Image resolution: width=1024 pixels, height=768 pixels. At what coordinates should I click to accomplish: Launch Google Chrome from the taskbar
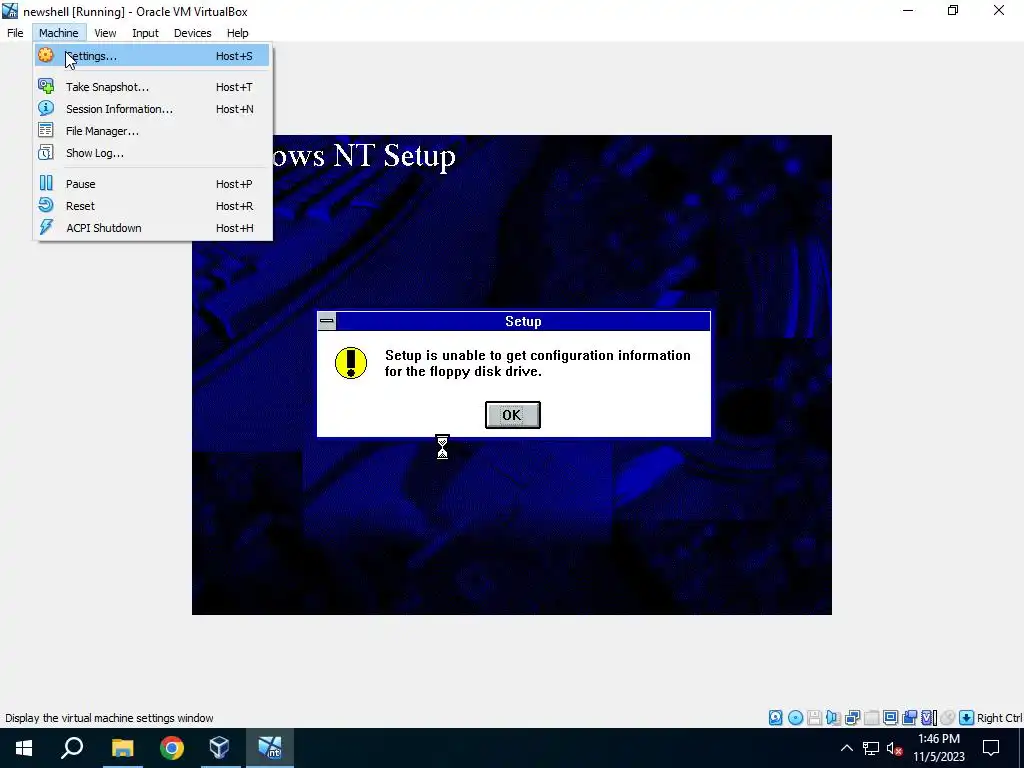(171, 748)
